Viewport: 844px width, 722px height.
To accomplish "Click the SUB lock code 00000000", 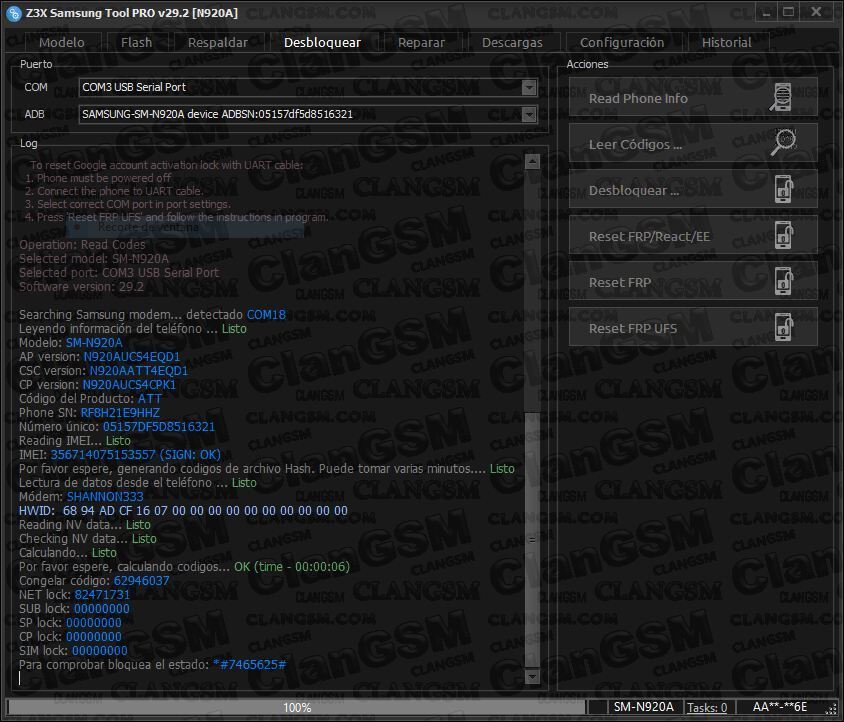I will 102,608.
